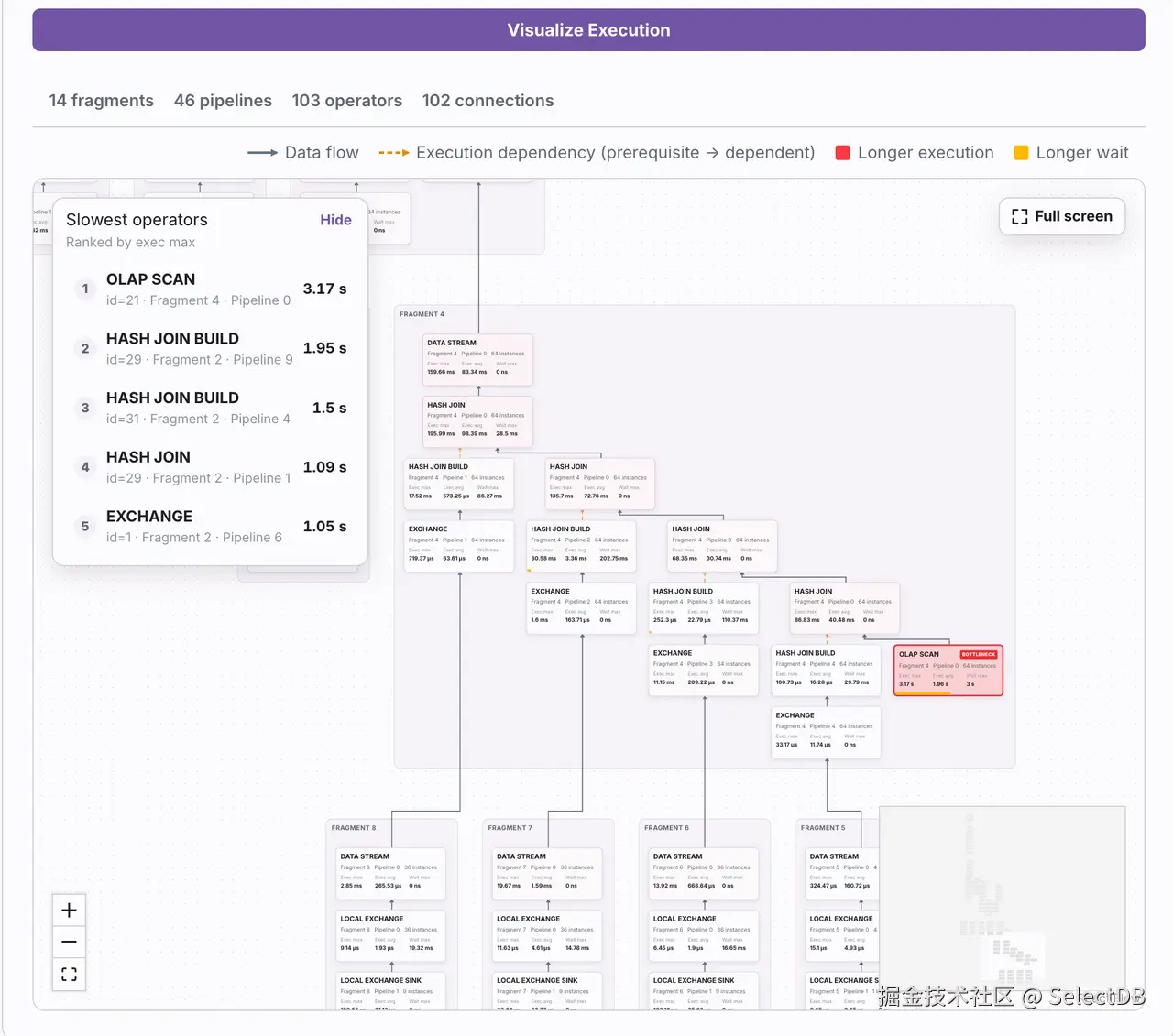This screenshot has width=1173, height=1036.
Task: Click LOCAL EXCHANGE node in Fragment 8
Action: (x=391, y=935)
